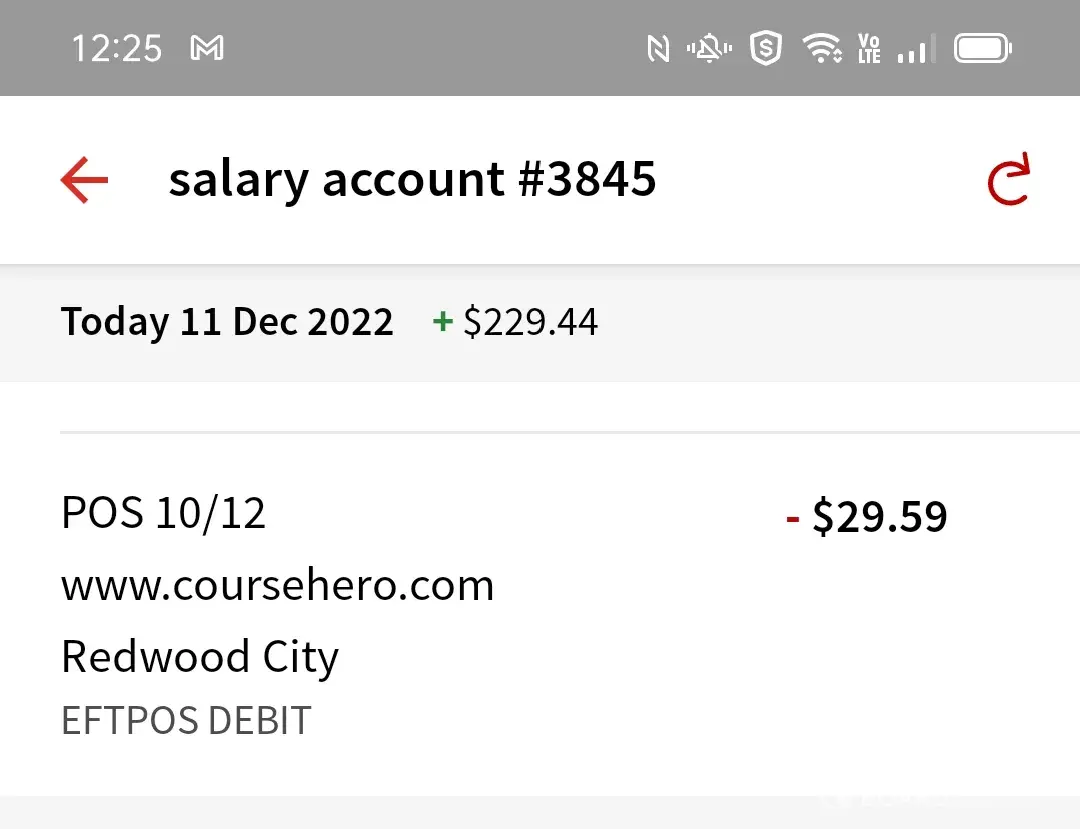Tap the red back arrow
Screen dimensions: 1080x829
[x=84, y=181]
